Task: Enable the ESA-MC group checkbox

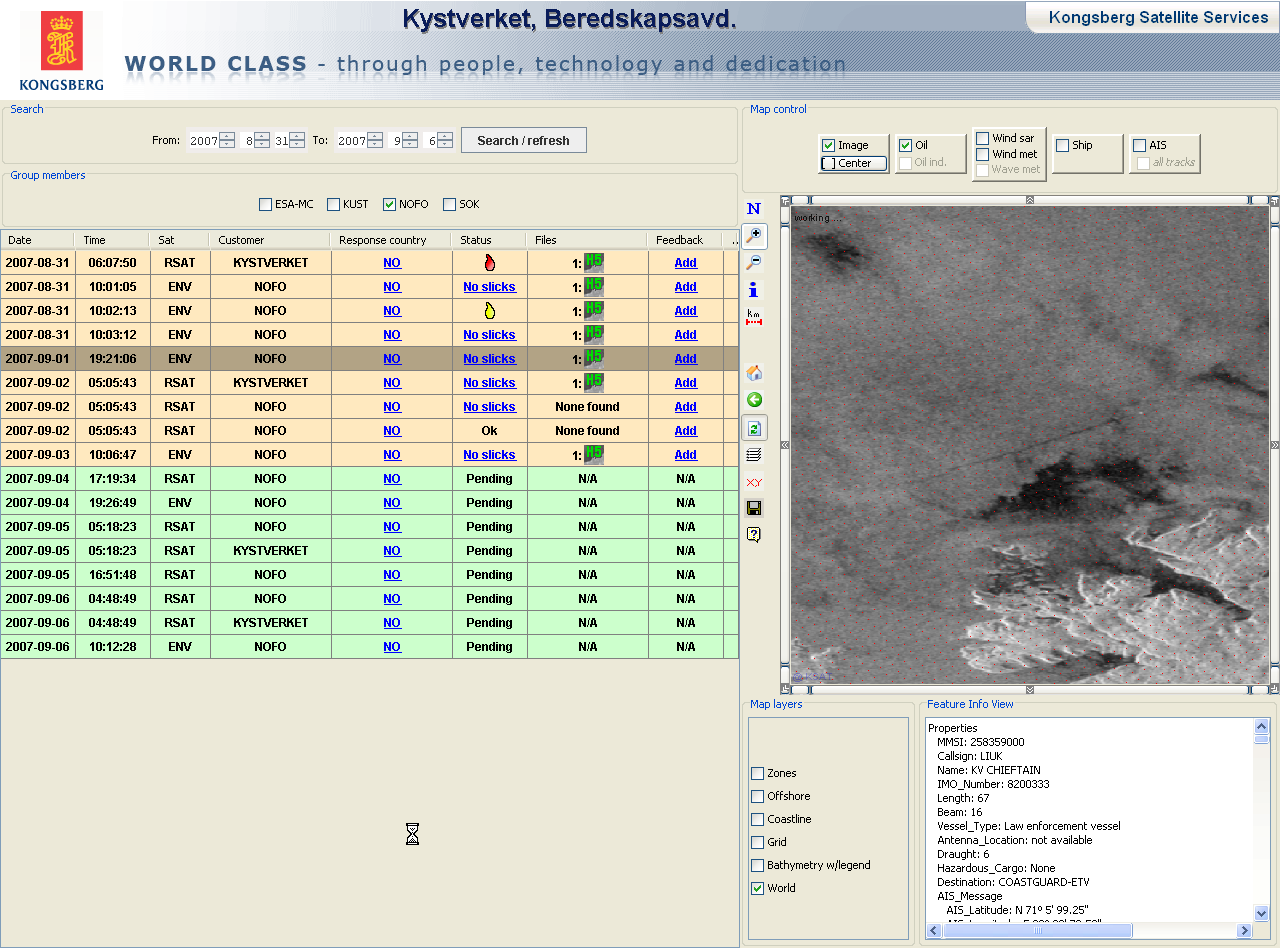Action: pyautogui.click(x=265, y=204)
